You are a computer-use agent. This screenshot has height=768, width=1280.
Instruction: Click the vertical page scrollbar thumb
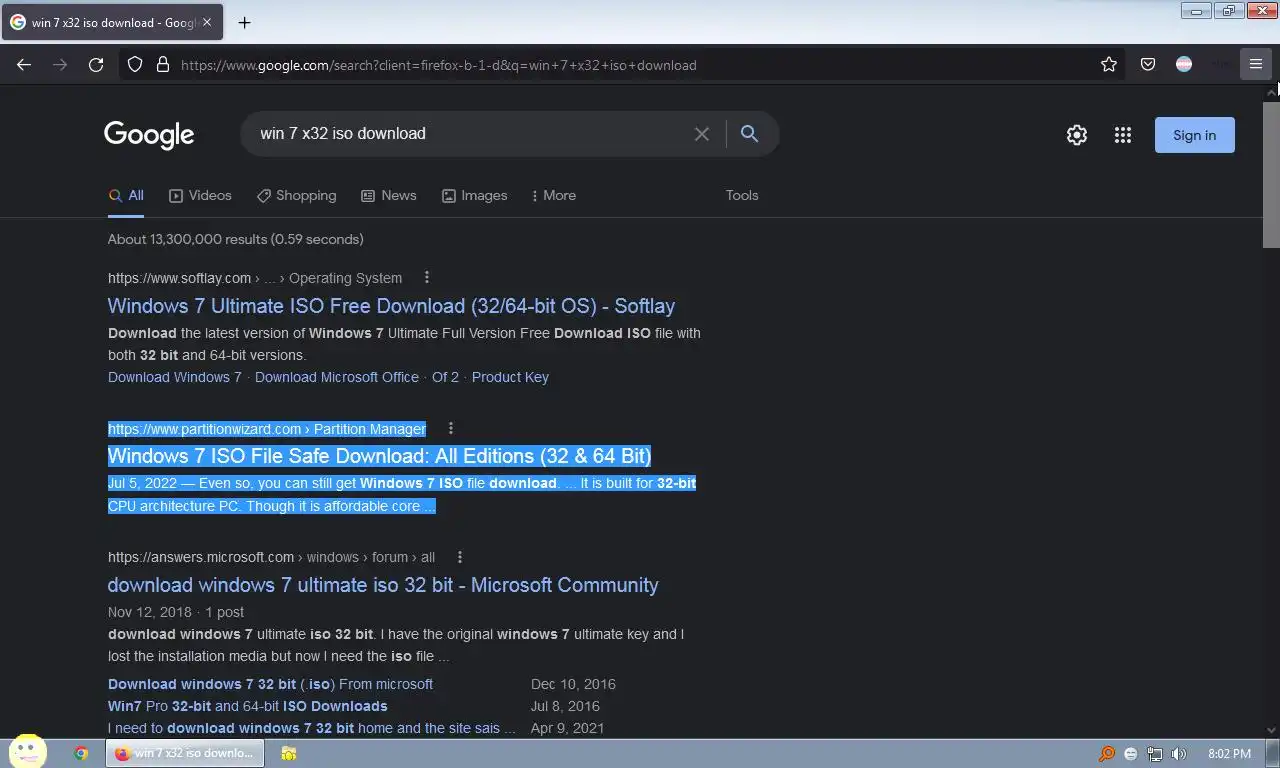pos(1271,173)
